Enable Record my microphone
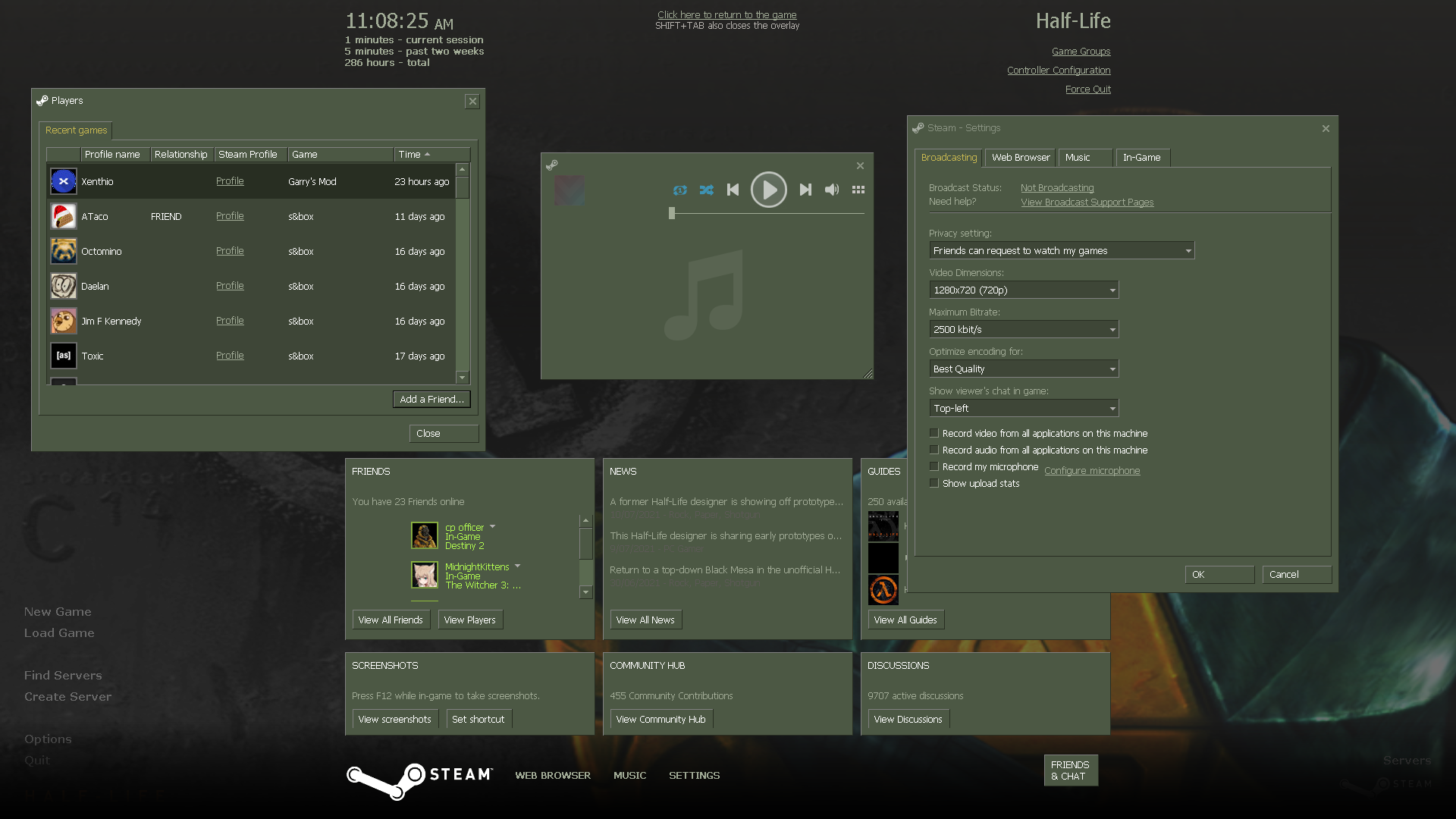Screen dimensions: 1456x819 (x=934, y=466)
